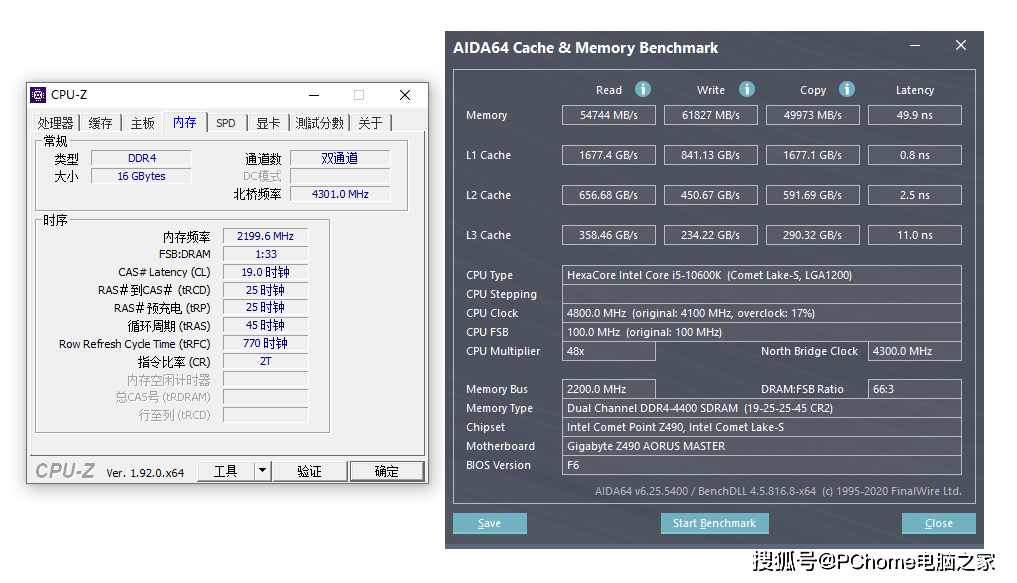Image resolution: width=1017 pixels, height=583 pixels.
Task: Click the CPU Type field showing i5-10600K
Action: (761, 275)
